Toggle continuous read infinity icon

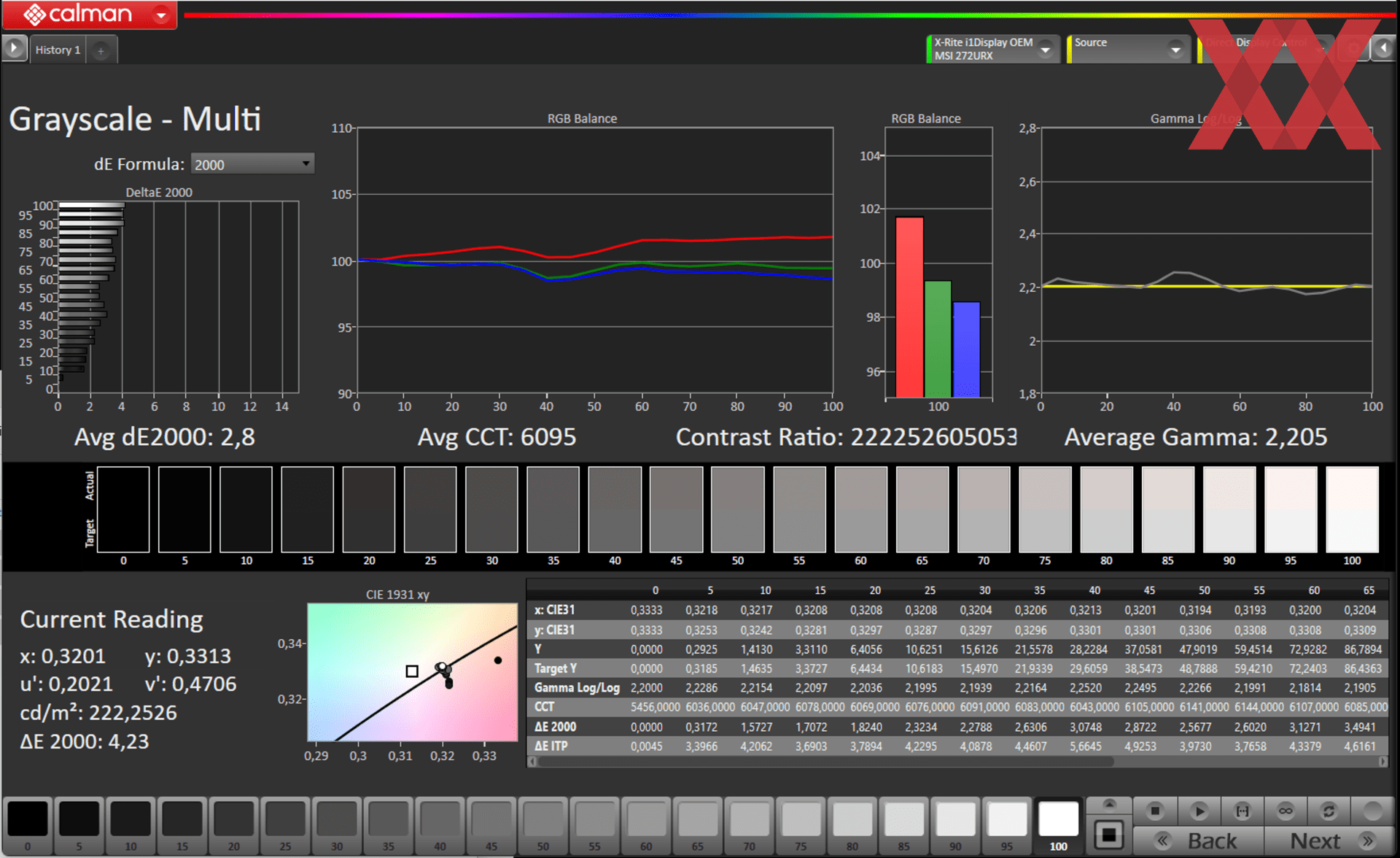1286,811
